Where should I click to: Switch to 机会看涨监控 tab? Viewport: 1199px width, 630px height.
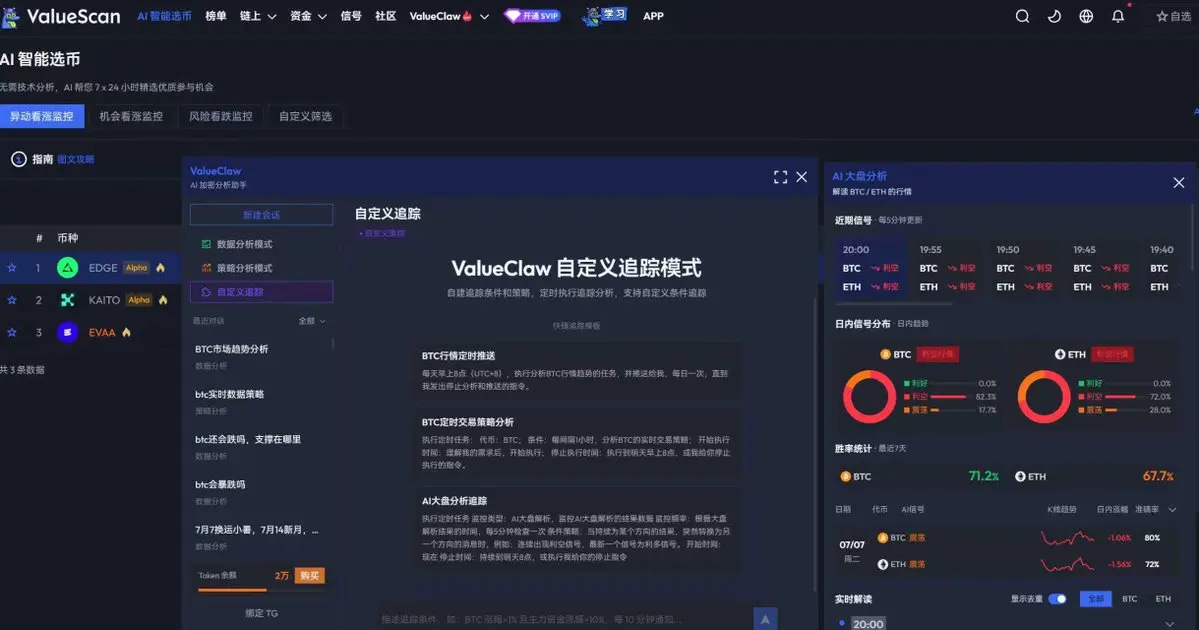pyautogui.click(x=131, y=116)
